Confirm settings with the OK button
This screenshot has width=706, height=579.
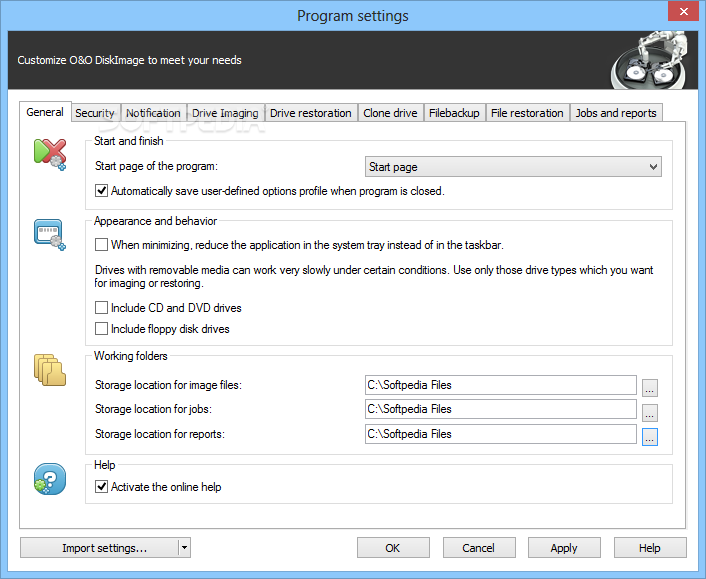(x=393, y=548)
